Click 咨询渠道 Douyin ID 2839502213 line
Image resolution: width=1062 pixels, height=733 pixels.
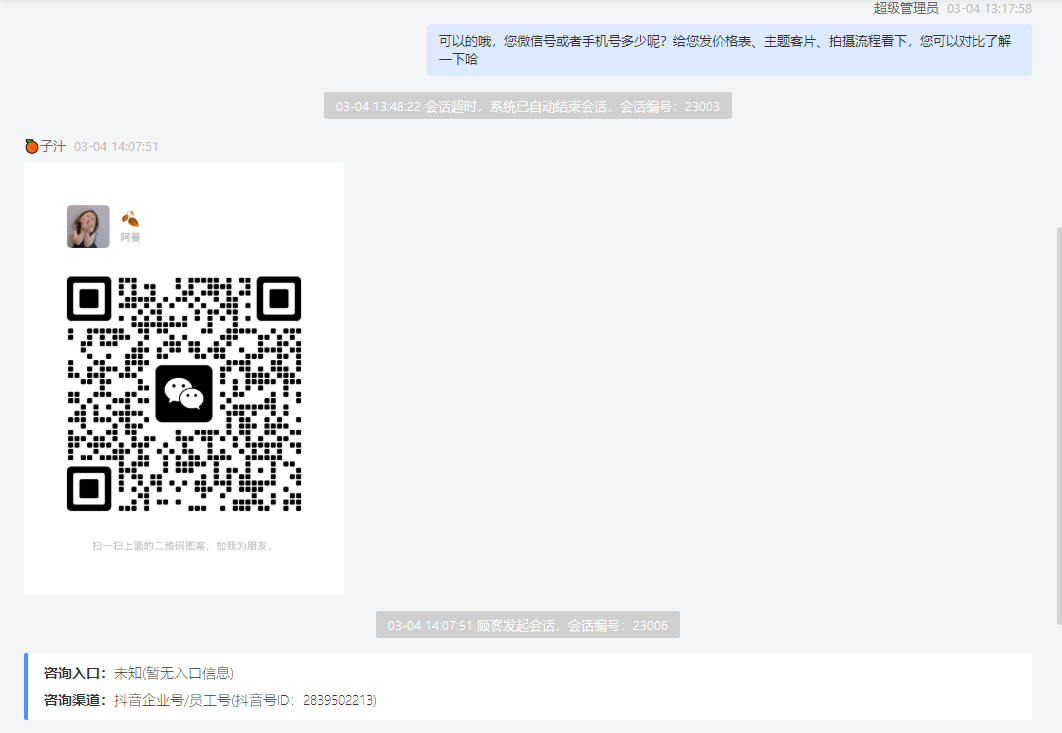(x=210, y=700)
